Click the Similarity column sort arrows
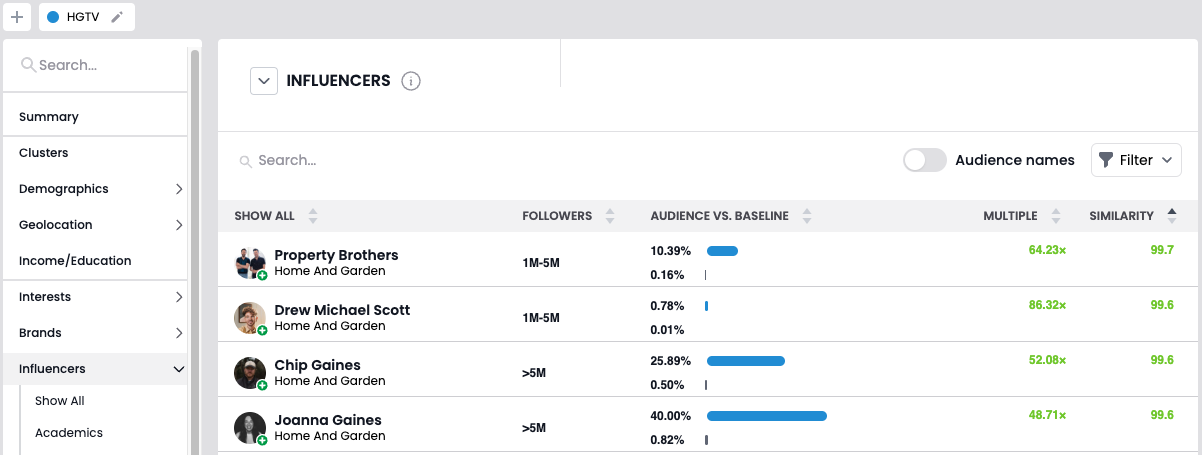Screen dimensions: 1202x455 pos(1171,216)
